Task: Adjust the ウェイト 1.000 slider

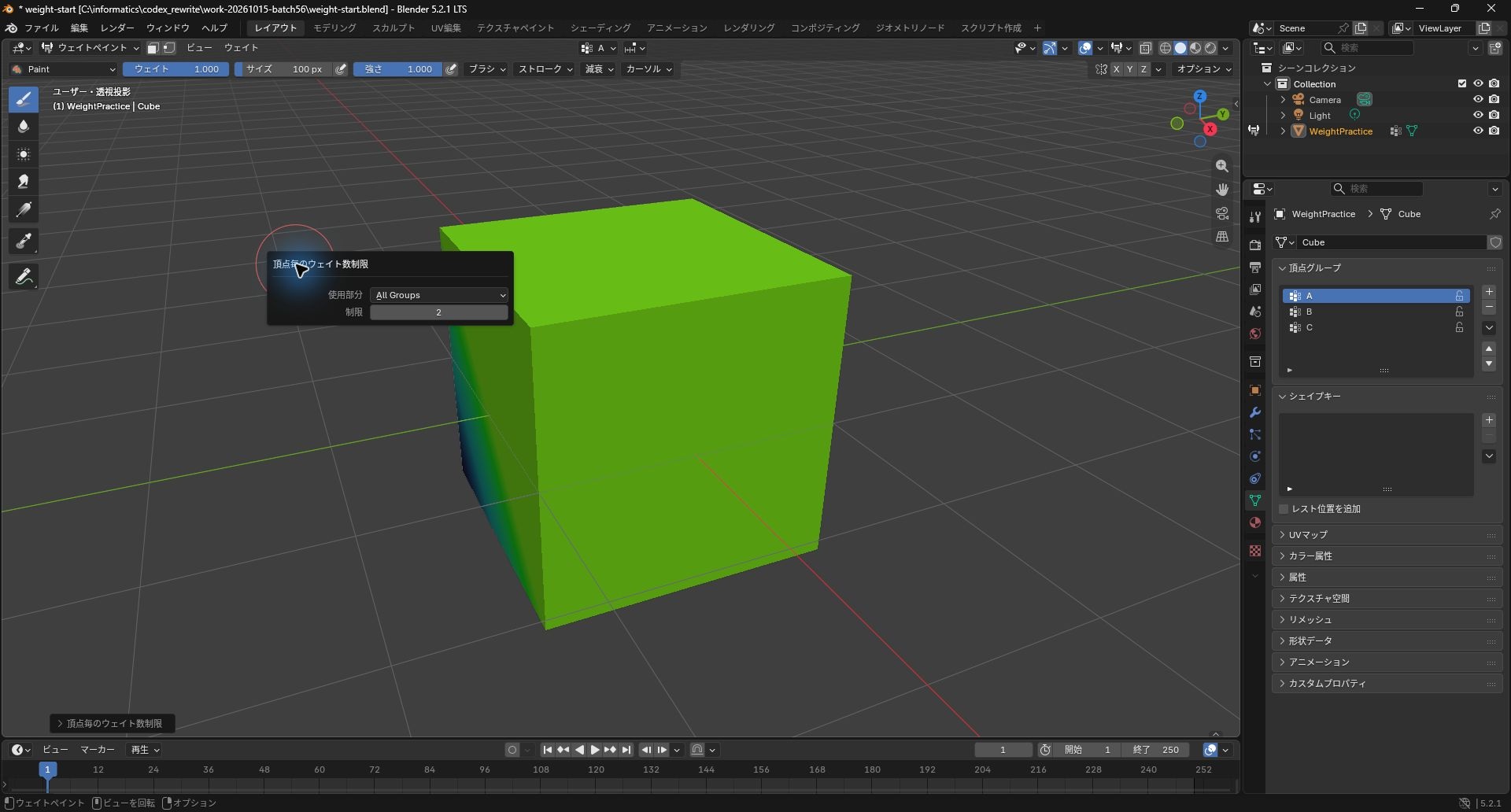Action: click(x=176, y=69)
